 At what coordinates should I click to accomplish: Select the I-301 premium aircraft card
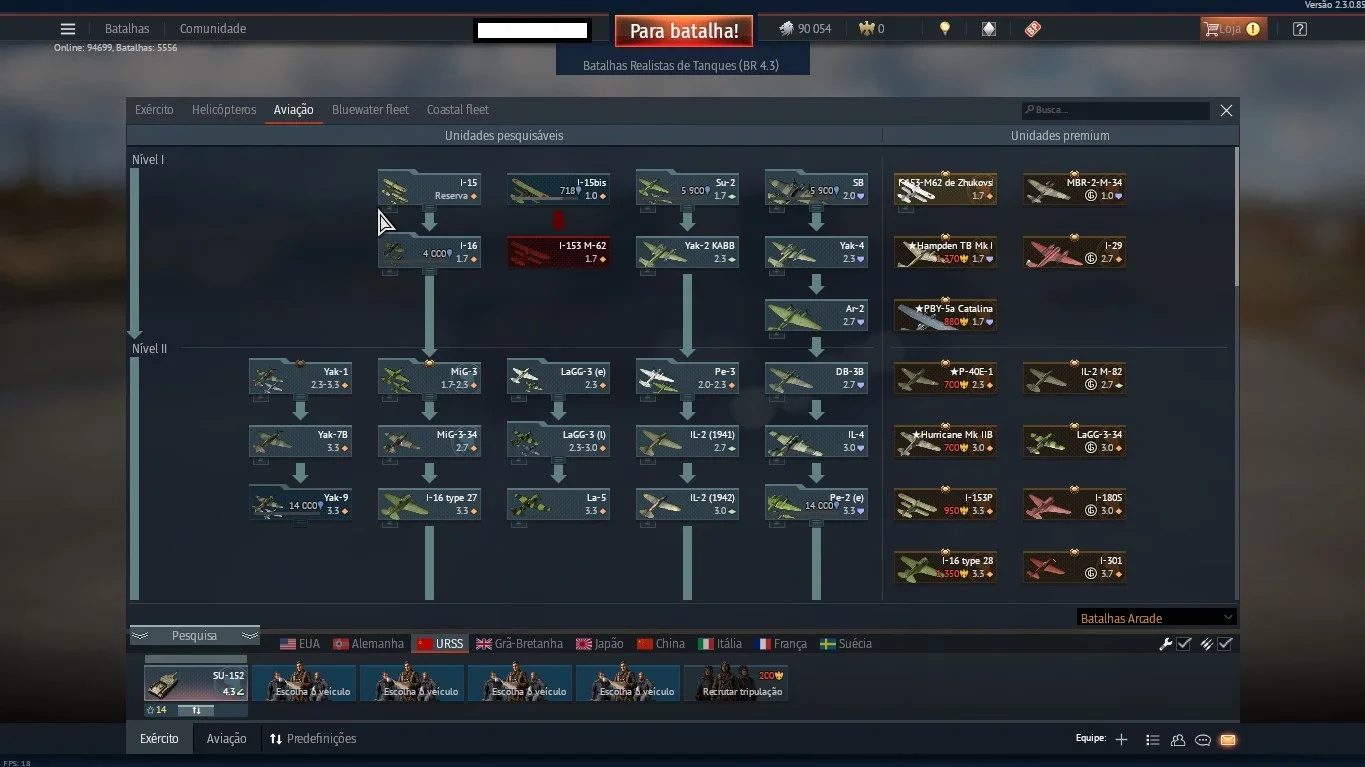[x=1074, y=567]
